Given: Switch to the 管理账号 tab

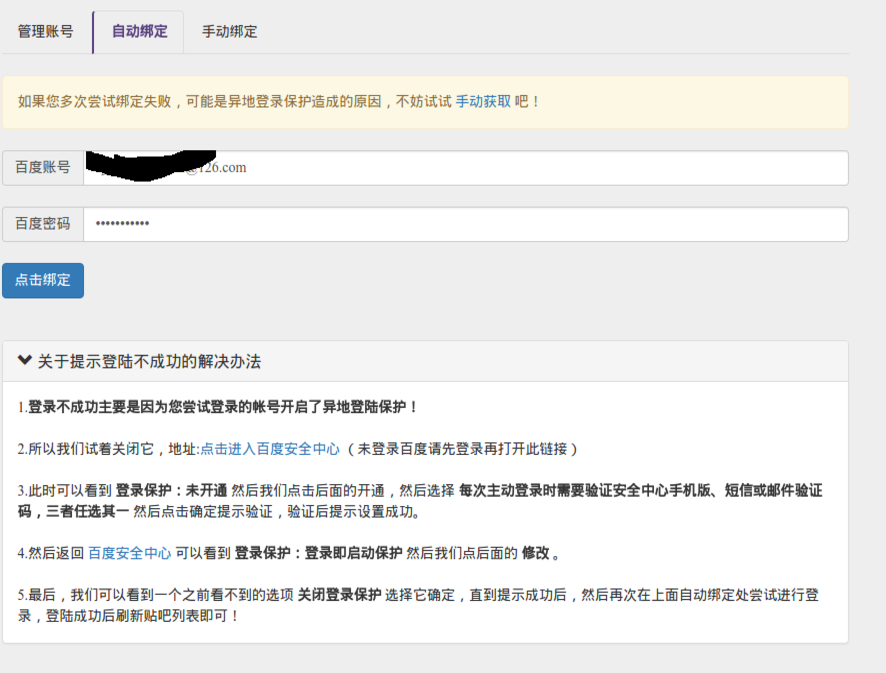Looking at the screenshot, I should tap(46, 32).
